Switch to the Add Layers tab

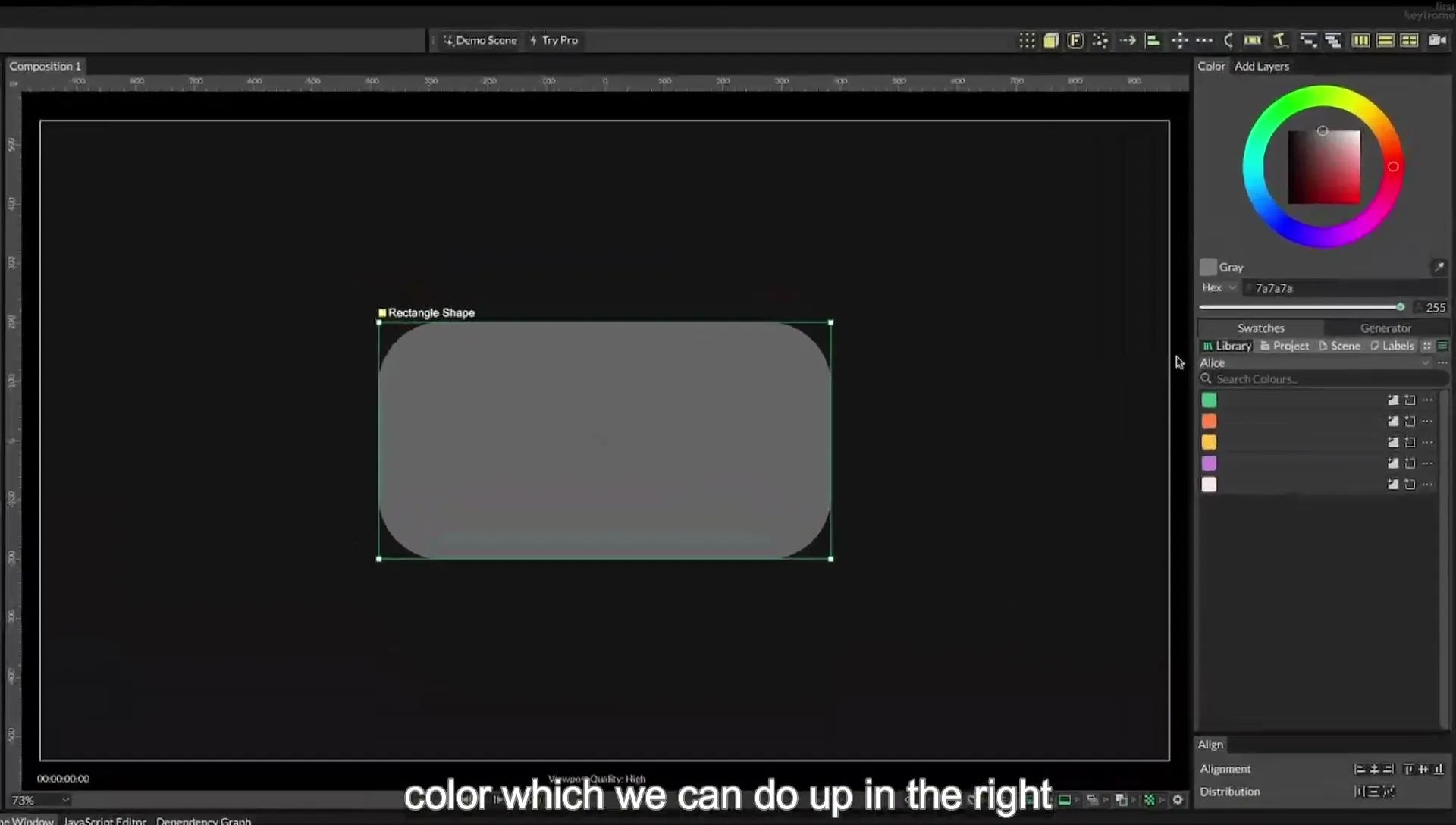[x=1262, y=66]
